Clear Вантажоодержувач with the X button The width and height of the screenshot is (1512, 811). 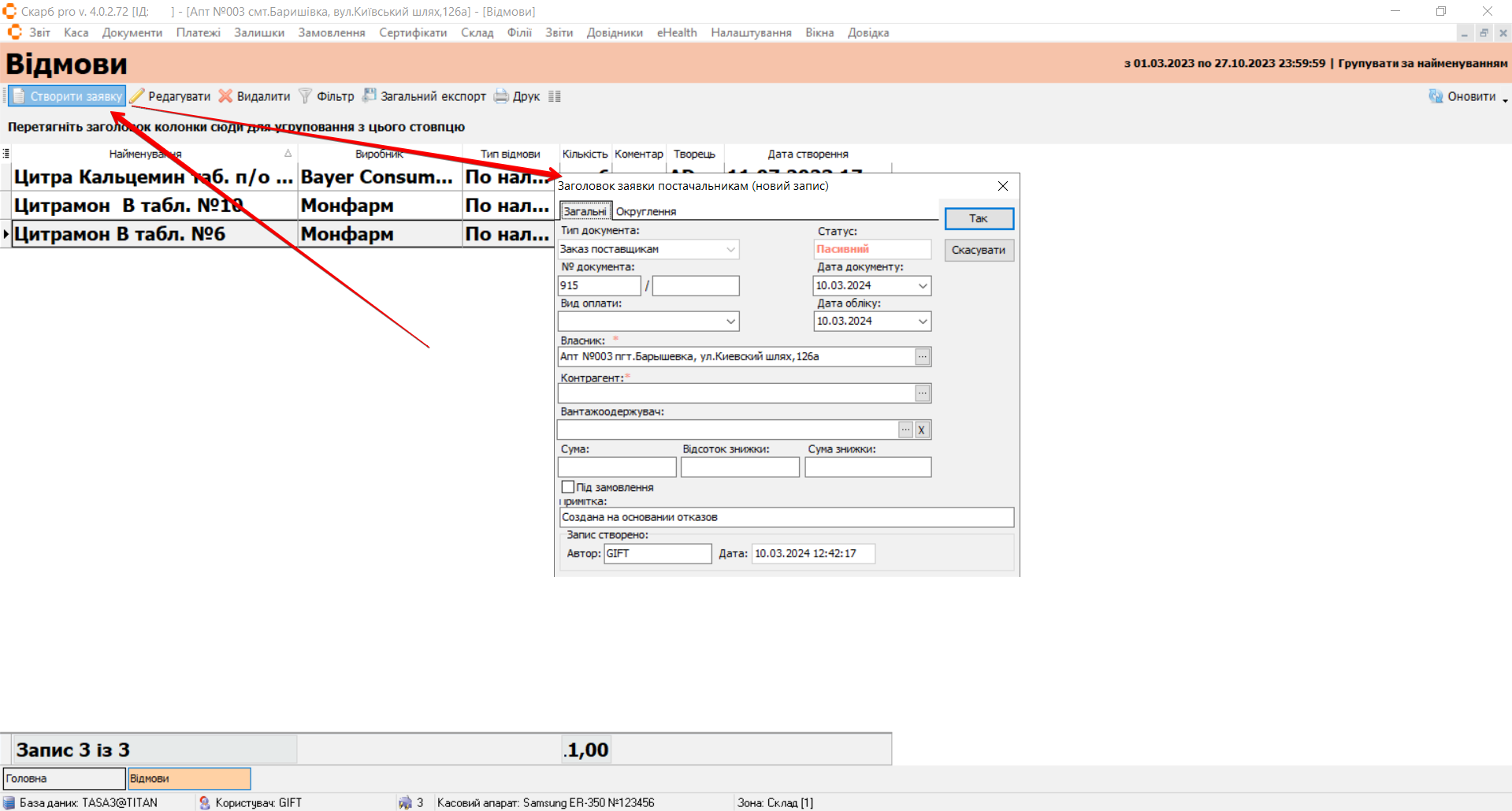pyautogui.click(x=922, y=430)
